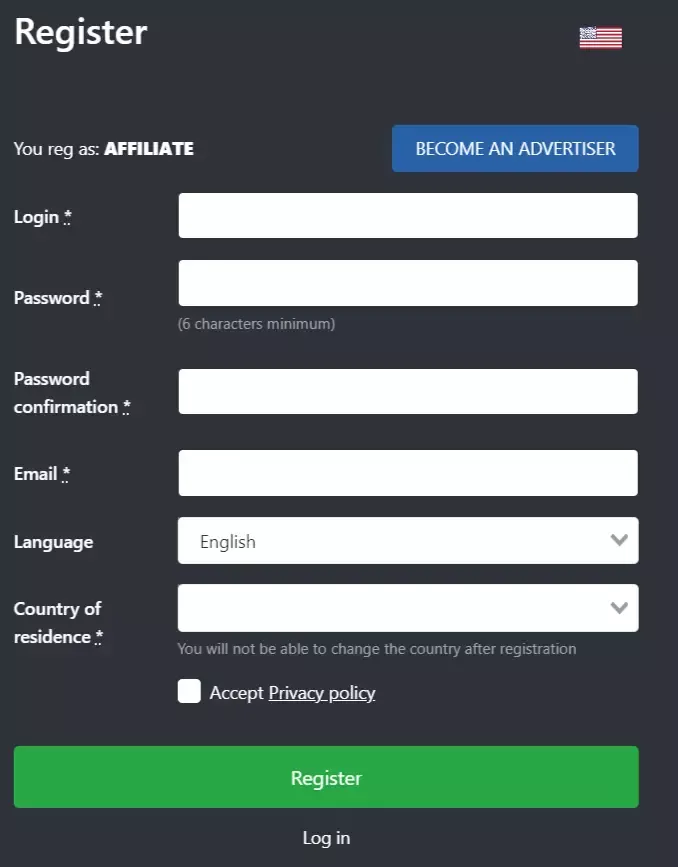Focus the Login input field
This screenshot has width=678, height=867.
pos(407,216)
